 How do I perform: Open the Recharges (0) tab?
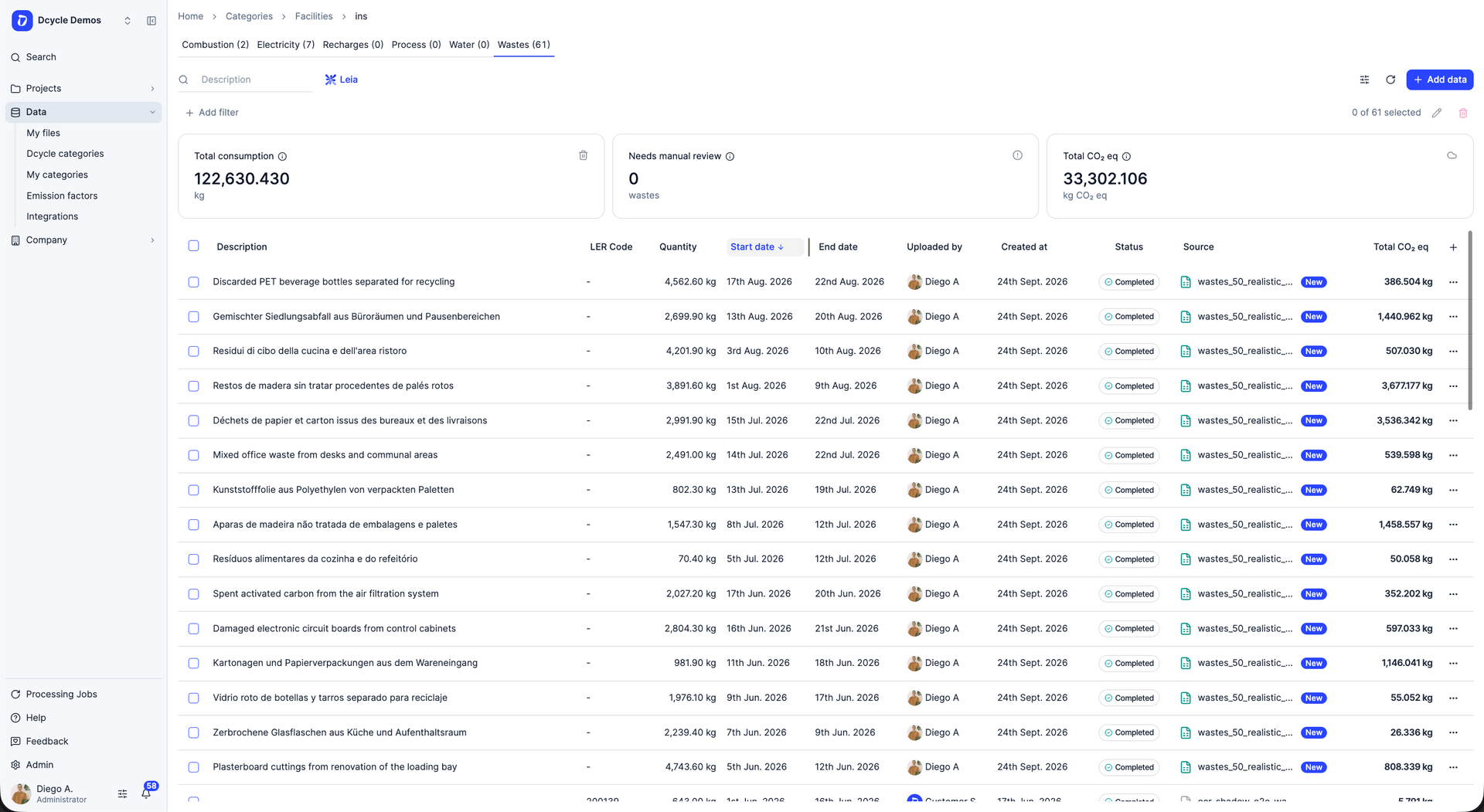point(353,45)
